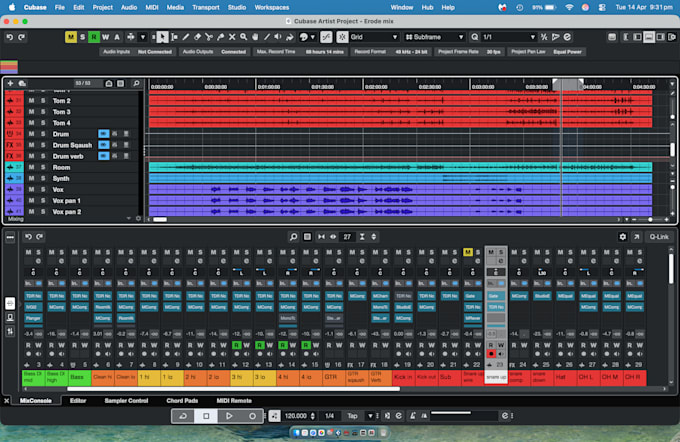Screen dimensions: 680x442
Task: Unmute the Snare up wire channel
Action: point(468,252)
